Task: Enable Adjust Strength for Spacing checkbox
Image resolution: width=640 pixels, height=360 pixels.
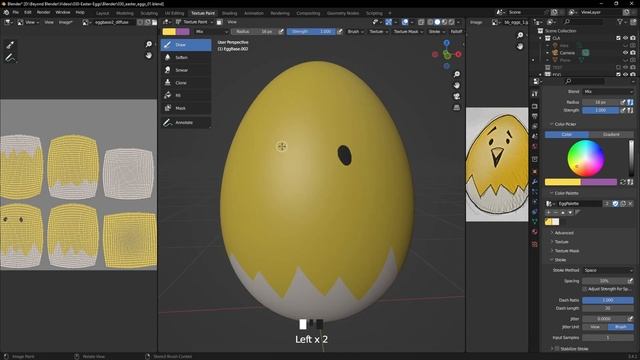Action: 585,289
